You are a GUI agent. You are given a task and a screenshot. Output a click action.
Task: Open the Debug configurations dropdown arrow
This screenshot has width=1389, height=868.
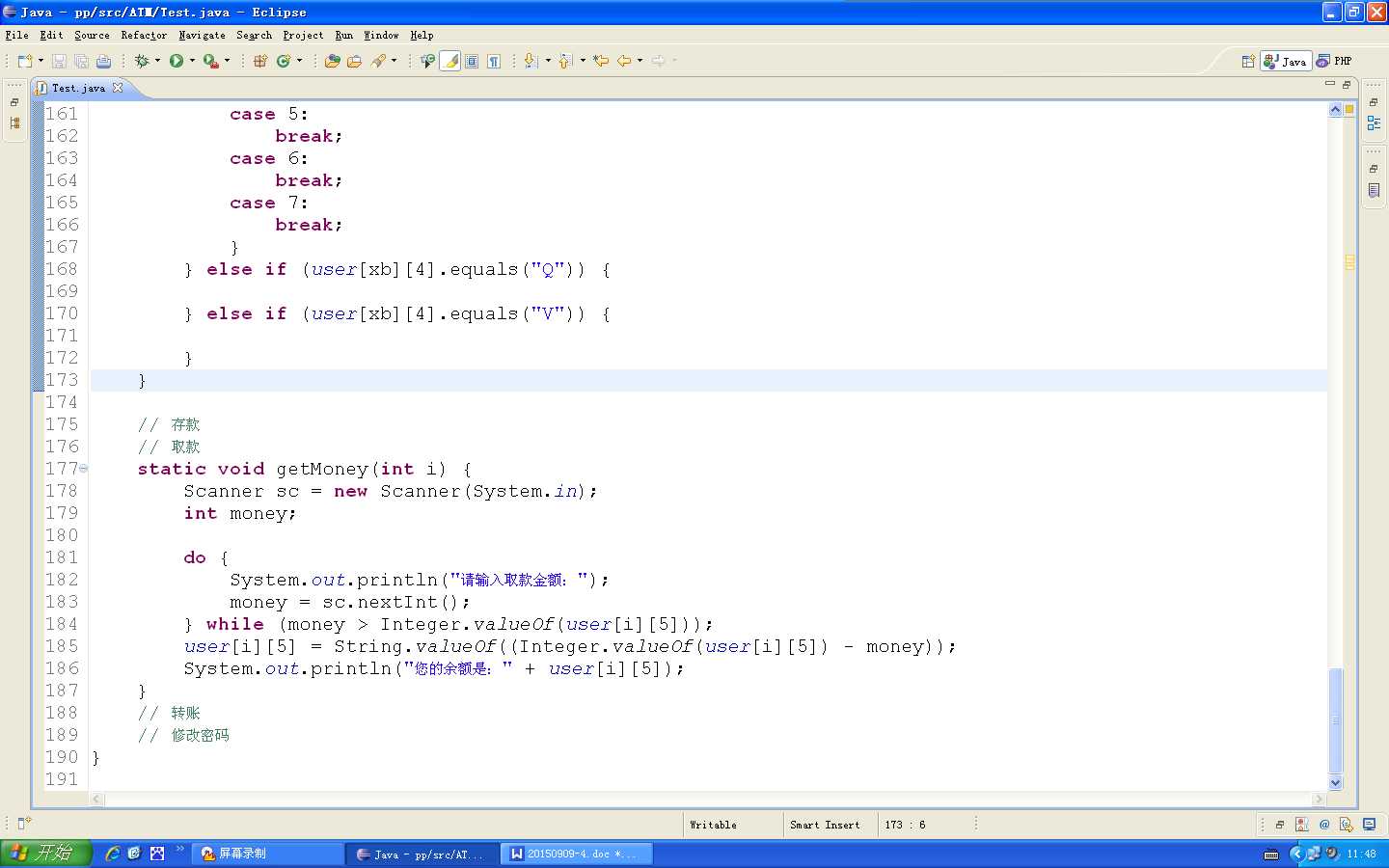[157, 61]
